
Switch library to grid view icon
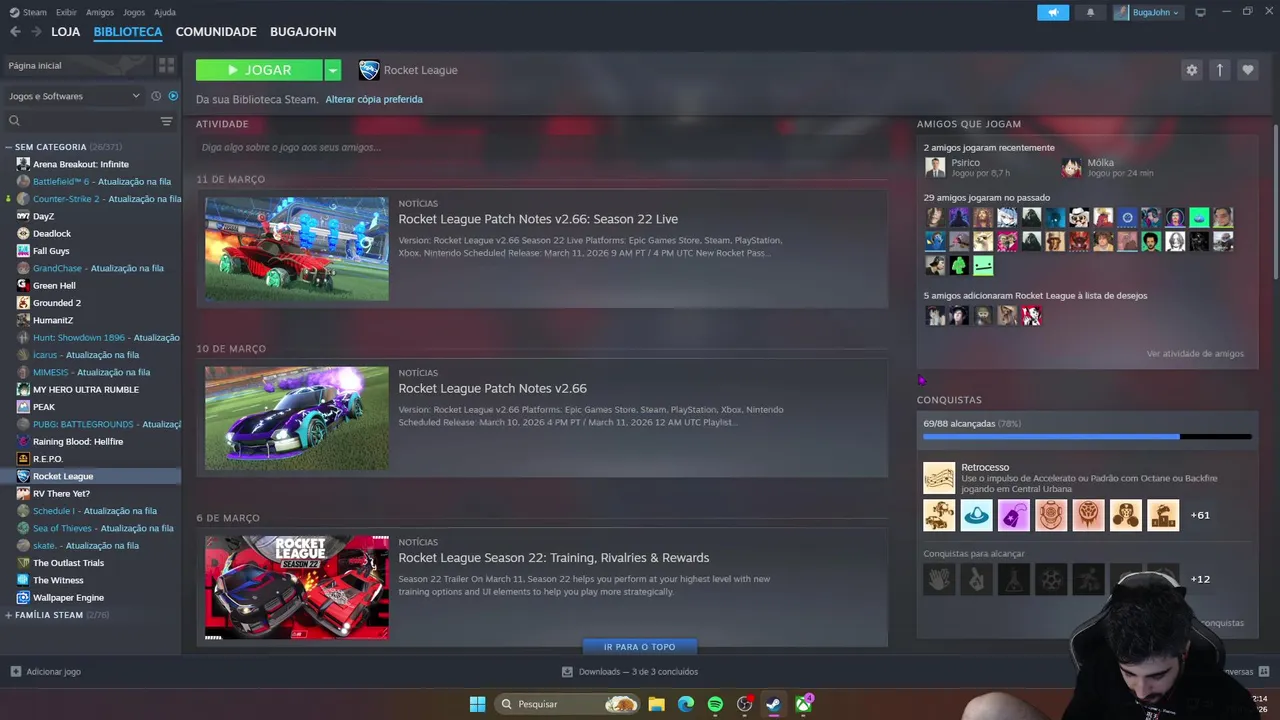166,65
